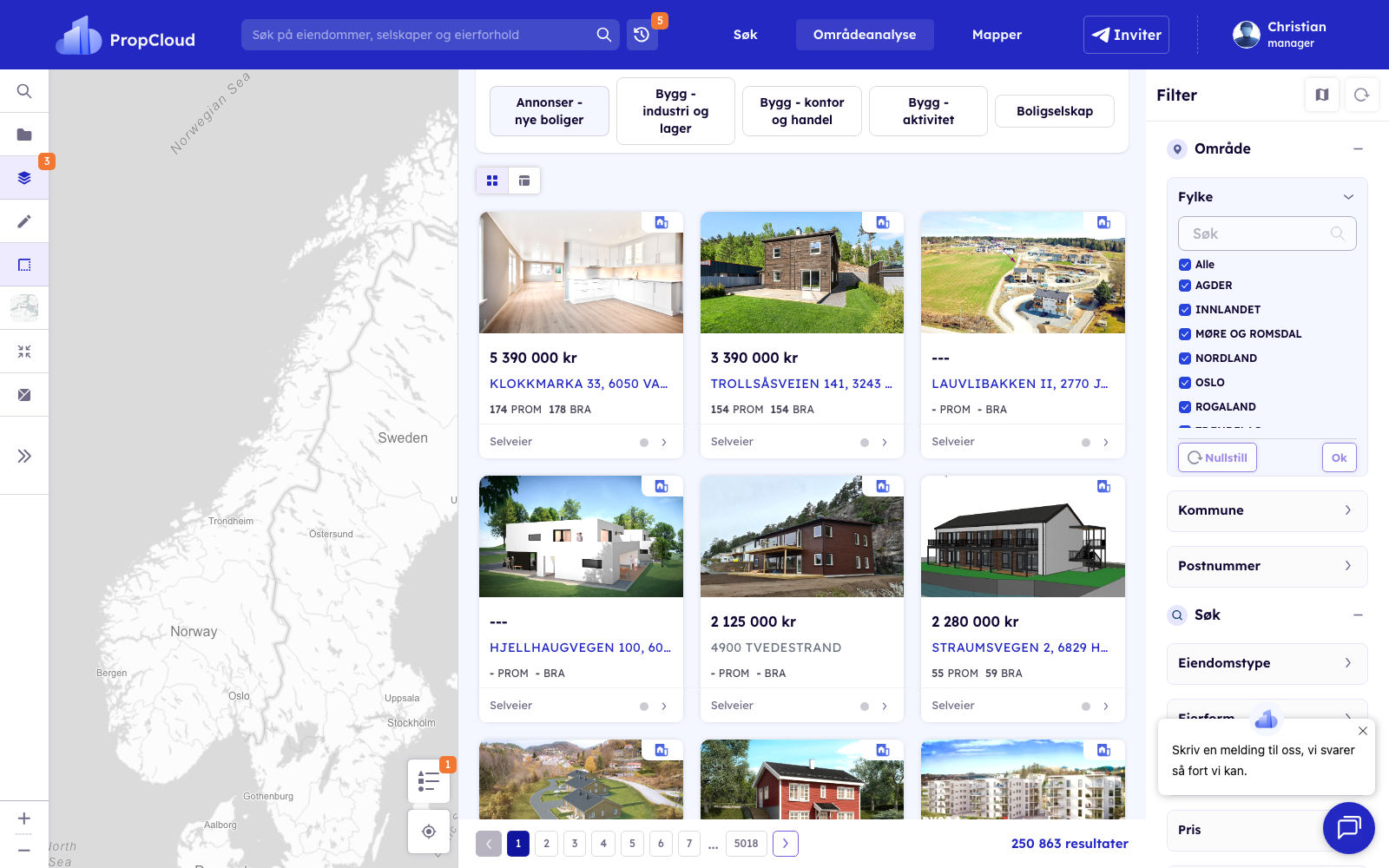Open the folders icon in left sidebar

point(24,135)
